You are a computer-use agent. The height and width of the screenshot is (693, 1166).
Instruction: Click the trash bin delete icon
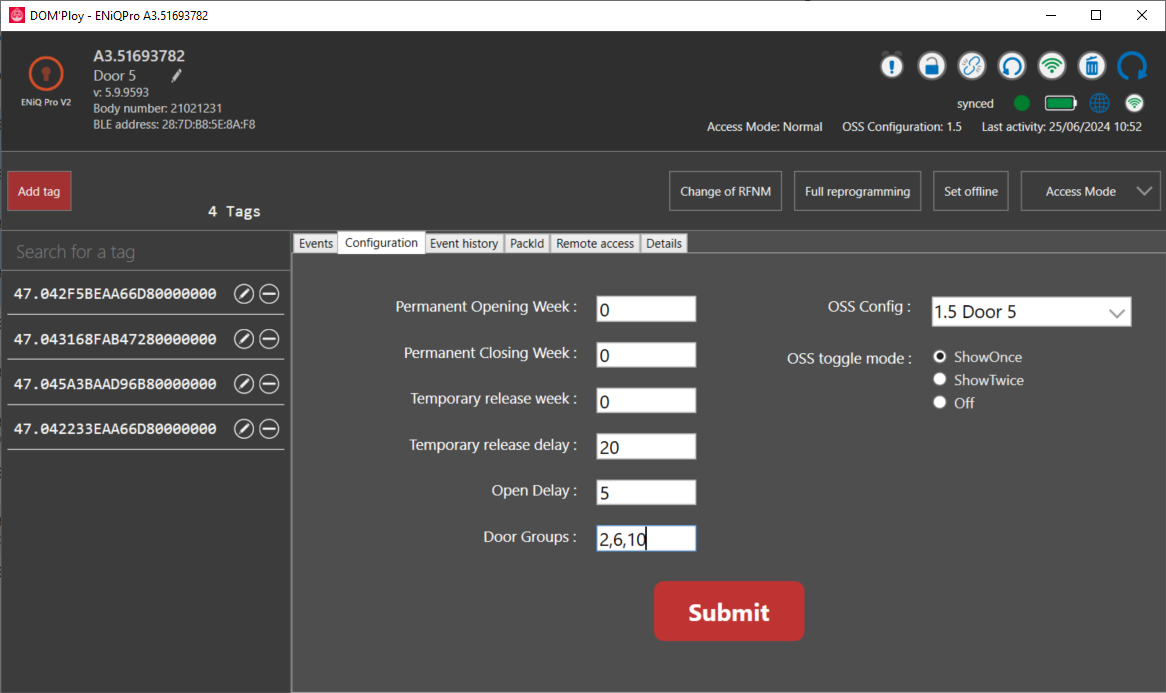[x=1092, y=66]
